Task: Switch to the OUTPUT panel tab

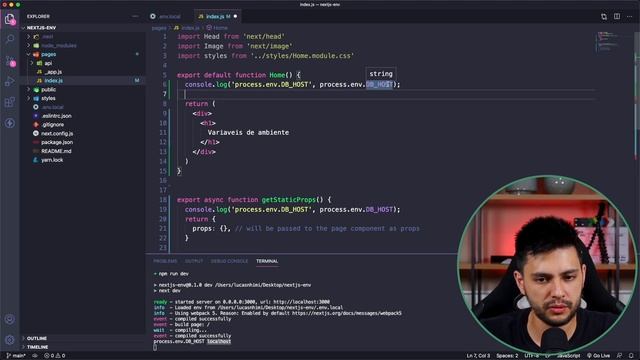Action: coord(194,261)
